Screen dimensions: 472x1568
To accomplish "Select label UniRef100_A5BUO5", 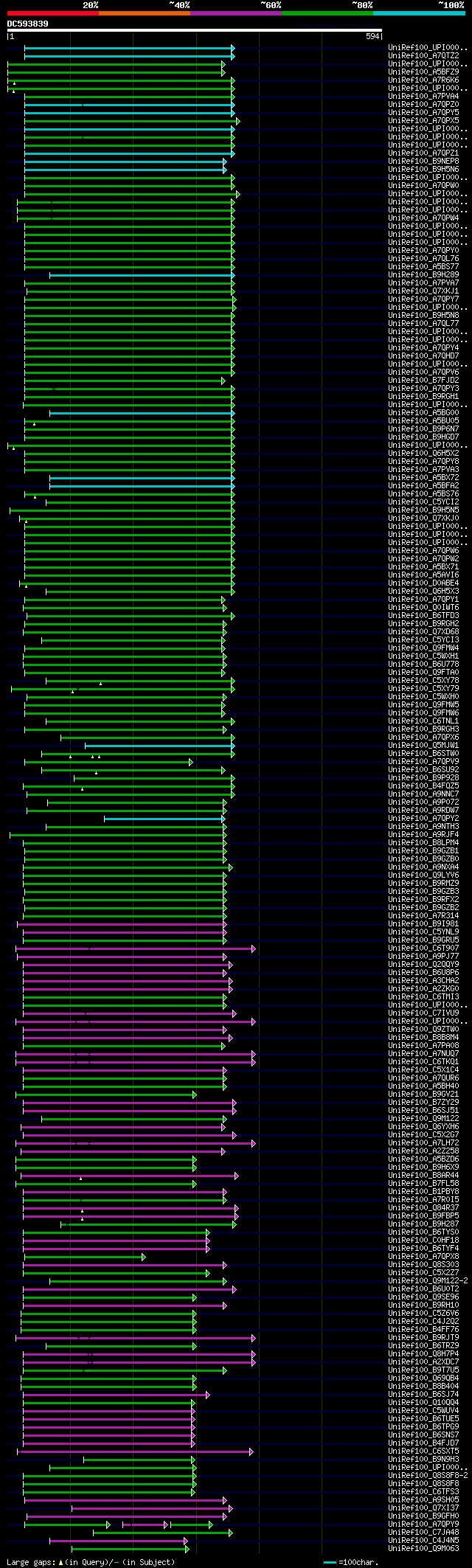I will [x=423, y=421].
